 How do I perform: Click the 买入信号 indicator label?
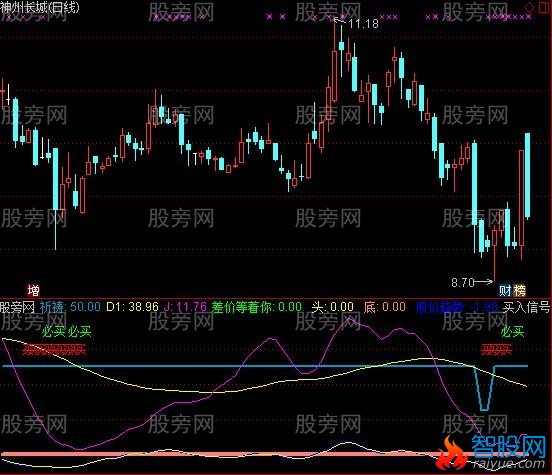pos(526,307)
